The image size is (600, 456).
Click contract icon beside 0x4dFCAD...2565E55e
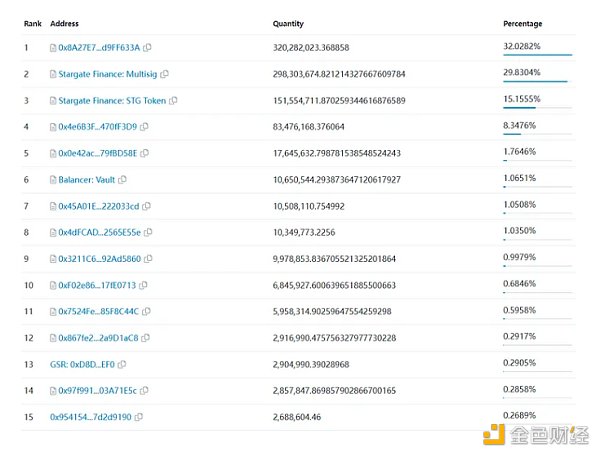(x=53, y=233)
